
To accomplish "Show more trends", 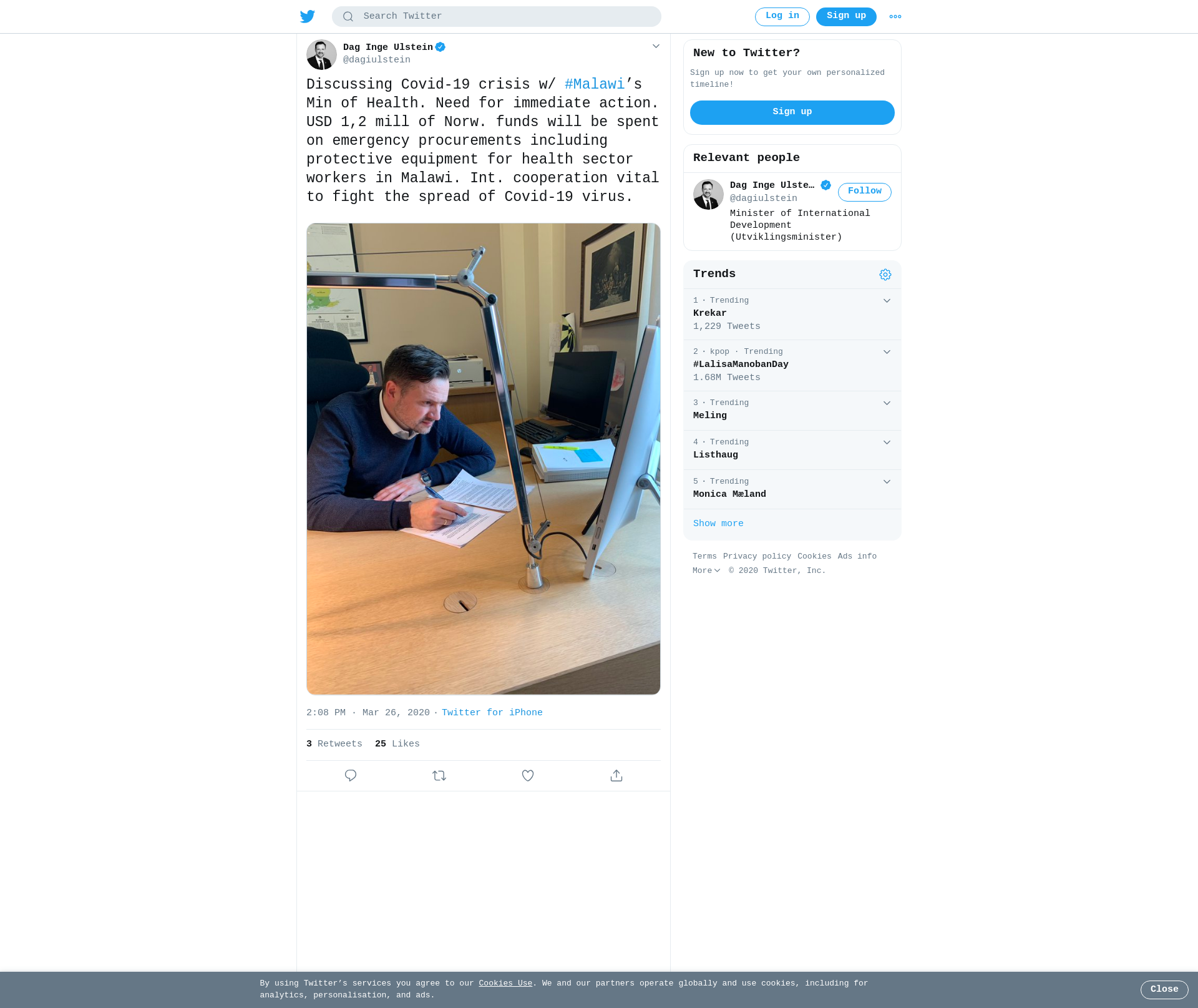I will coord(718,524).
